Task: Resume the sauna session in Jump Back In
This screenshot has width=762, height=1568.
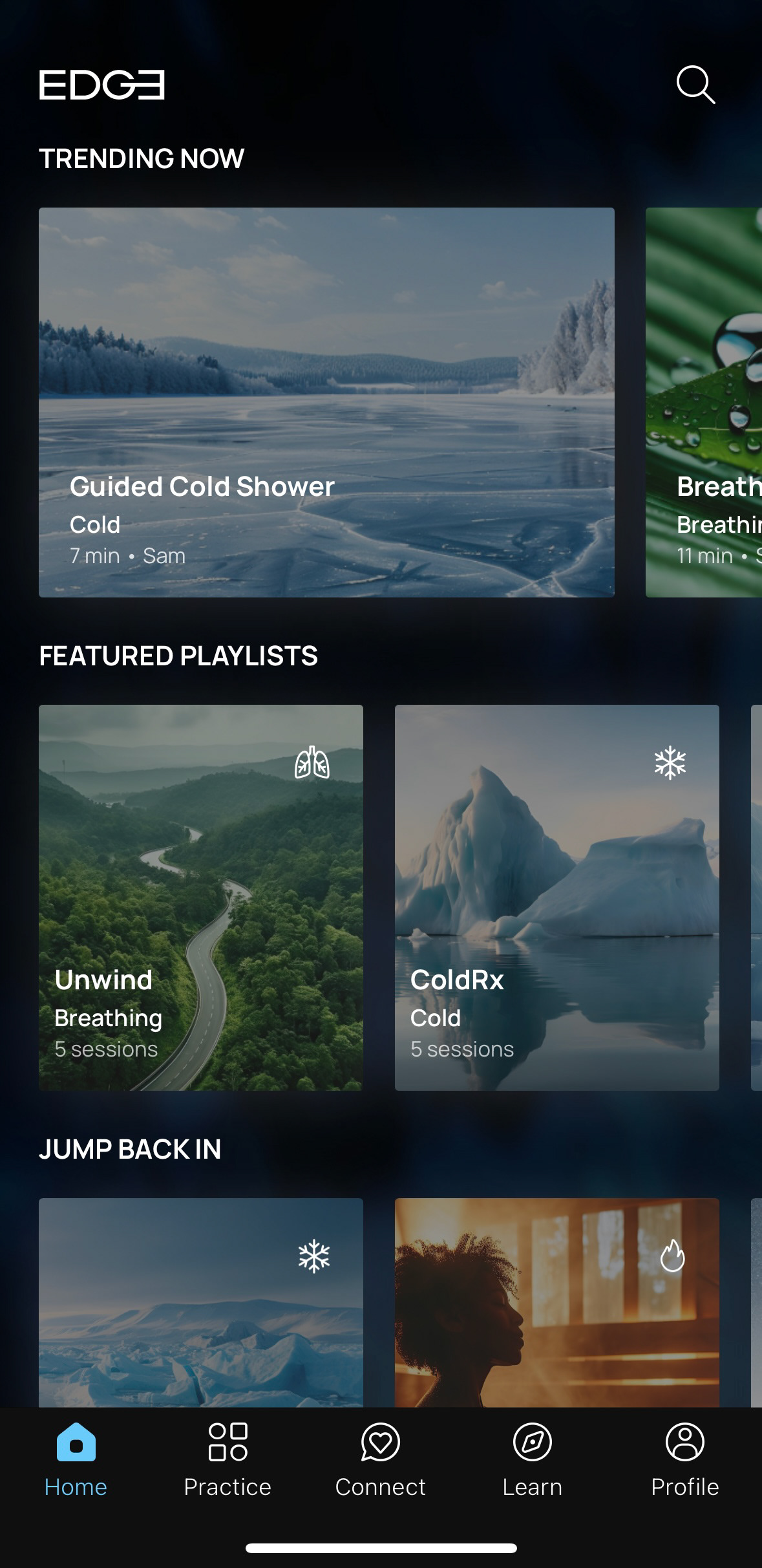Action: (557, 1302)
